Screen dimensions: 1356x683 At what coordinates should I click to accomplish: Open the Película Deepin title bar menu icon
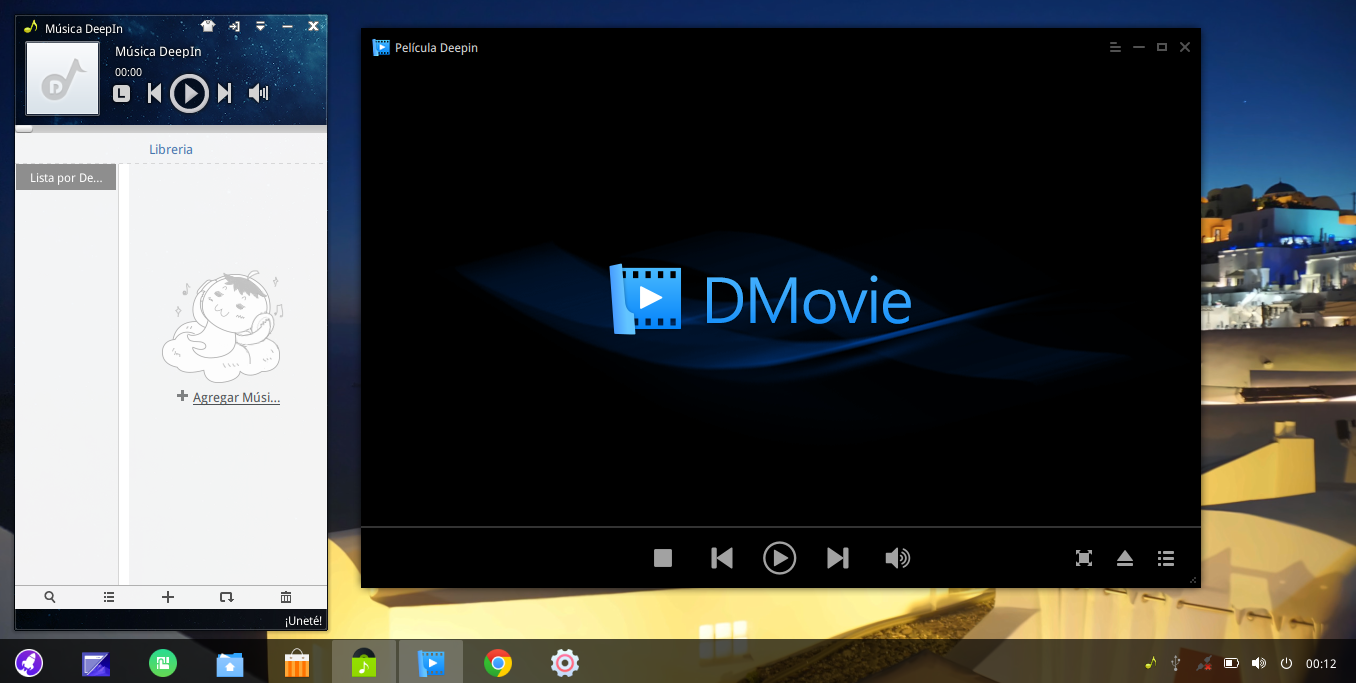click(x=1115, y=47)
